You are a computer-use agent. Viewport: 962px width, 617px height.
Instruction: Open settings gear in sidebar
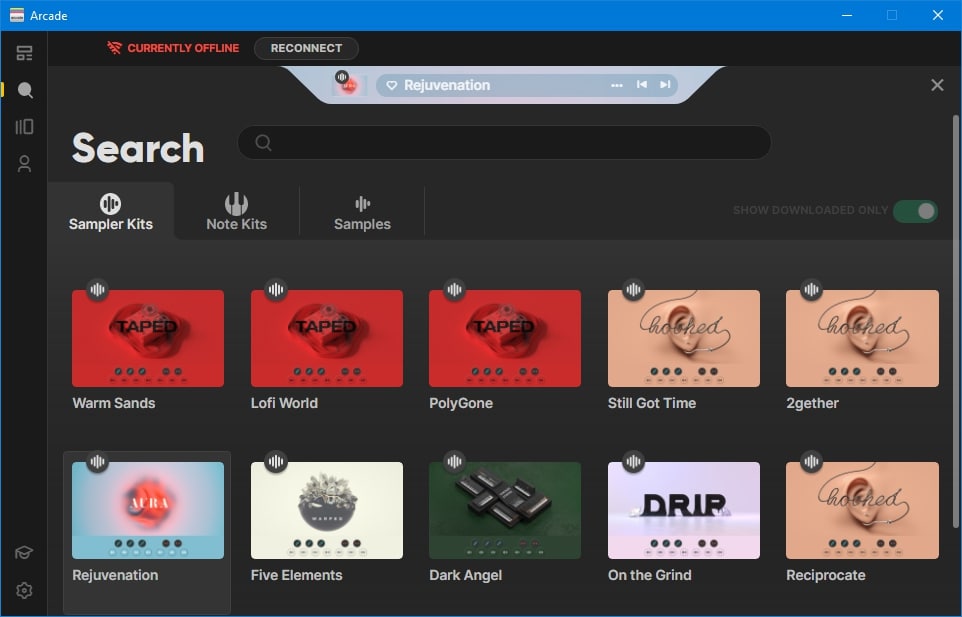pos(25,591)
